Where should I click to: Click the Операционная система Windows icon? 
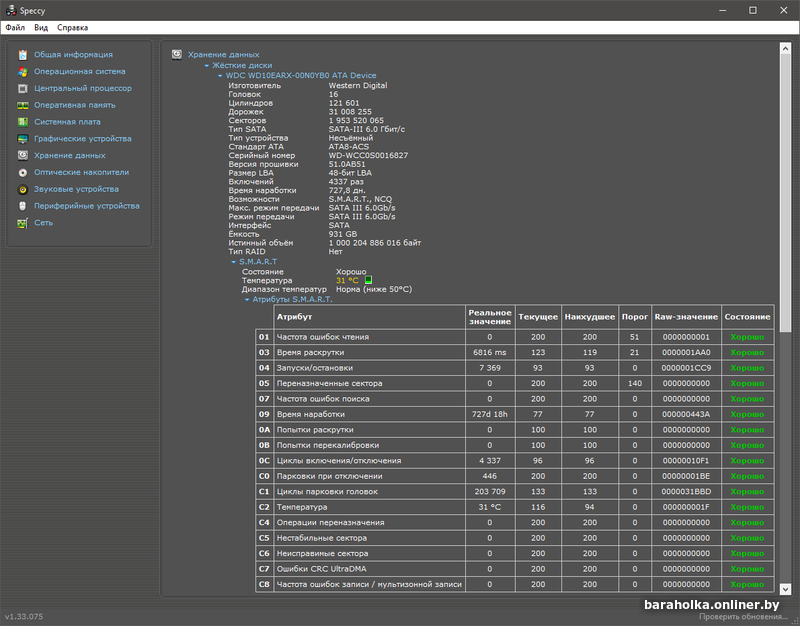coord(22,72)
